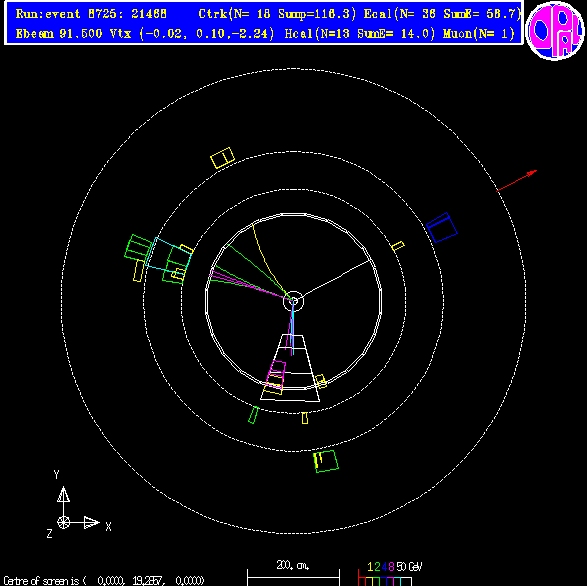This screenshot has height=586, width=587.
Task: Click the blue calorimeter cluster block
Action: click(442, 227)
